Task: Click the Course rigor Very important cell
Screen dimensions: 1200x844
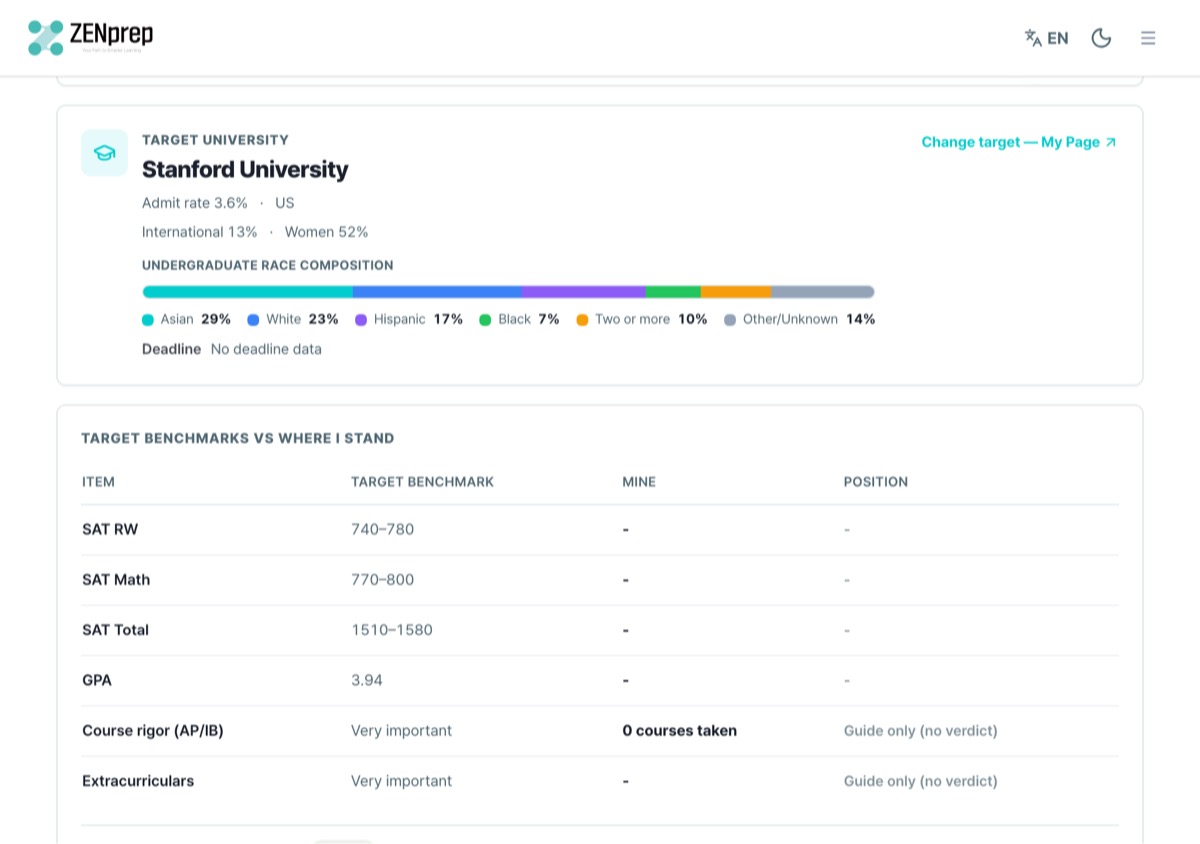Action: (x=401, y=731)
